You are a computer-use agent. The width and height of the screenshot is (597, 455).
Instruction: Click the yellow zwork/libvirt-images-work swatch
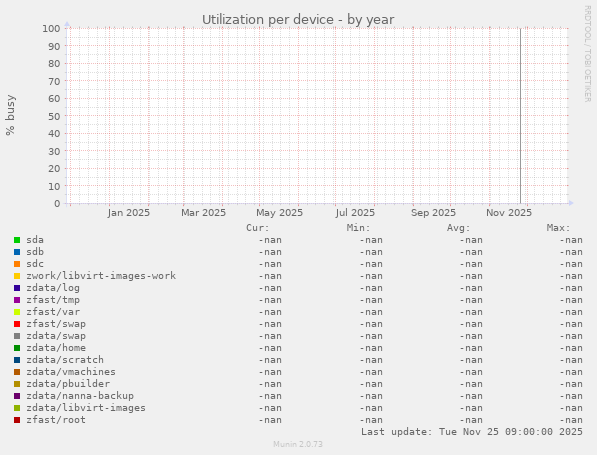pos(17,276)
